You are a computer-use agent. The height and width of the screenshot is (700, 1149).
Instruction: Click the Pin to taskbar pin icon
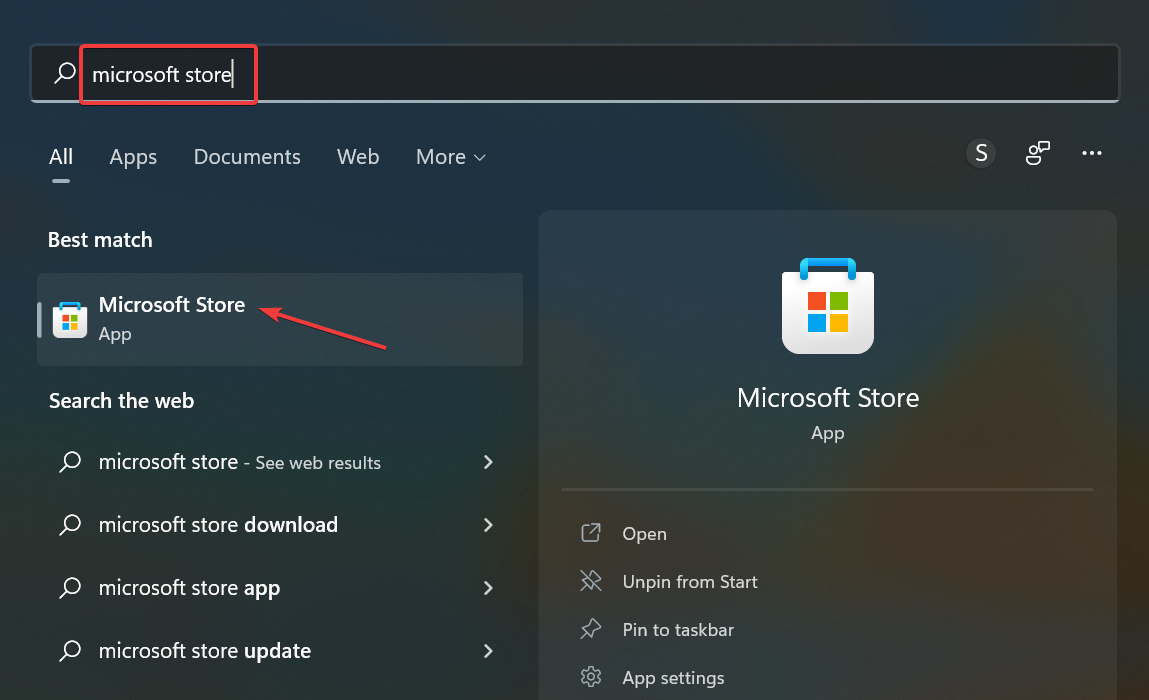(x=591, y=629)
